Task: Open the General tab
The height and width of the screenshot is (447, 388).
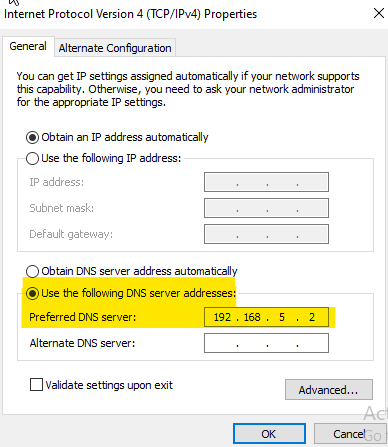Action: tap(28, 46)
